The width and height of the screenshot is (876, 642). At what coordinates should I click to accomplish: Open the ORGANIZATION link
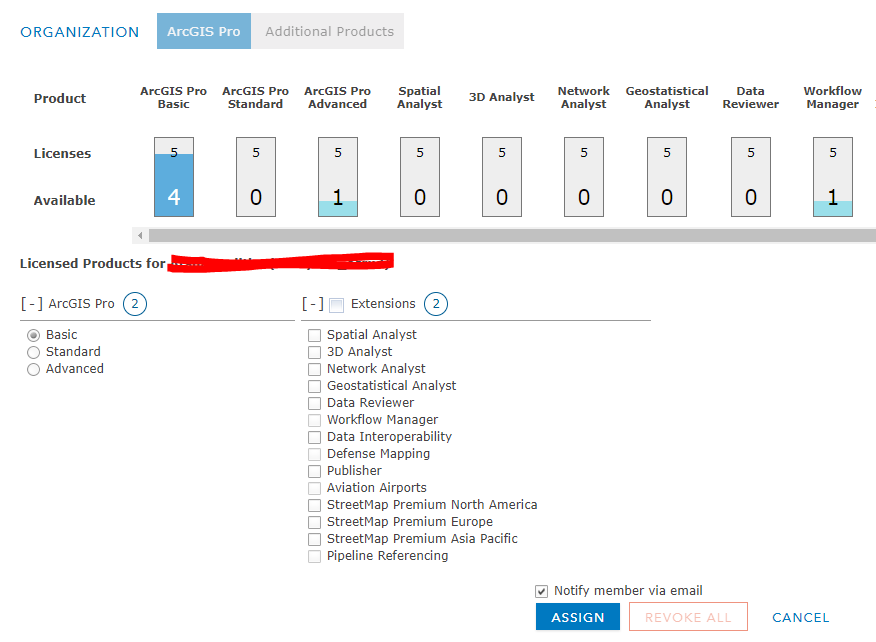(79, 32)
